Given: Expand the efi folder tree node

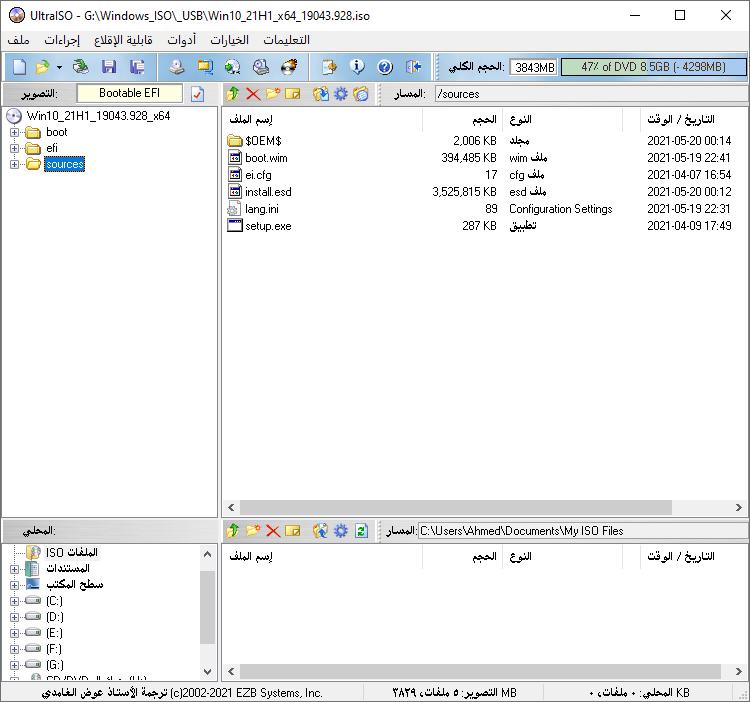Looking at the screenshot, I should [14, 148].
